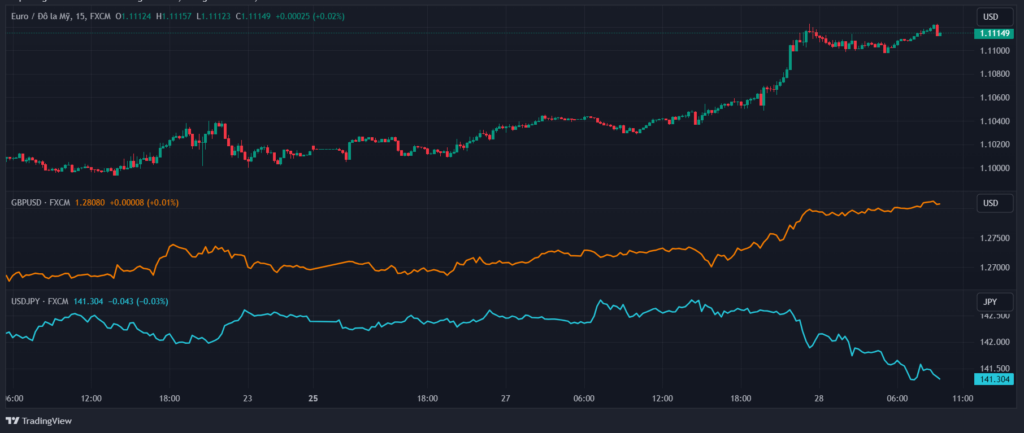Open JPY currency selector on USDJPY pane
Image resolution: width=1024 pixels, height=433 pixels.
pyautogui.click(x=991, y=300)
